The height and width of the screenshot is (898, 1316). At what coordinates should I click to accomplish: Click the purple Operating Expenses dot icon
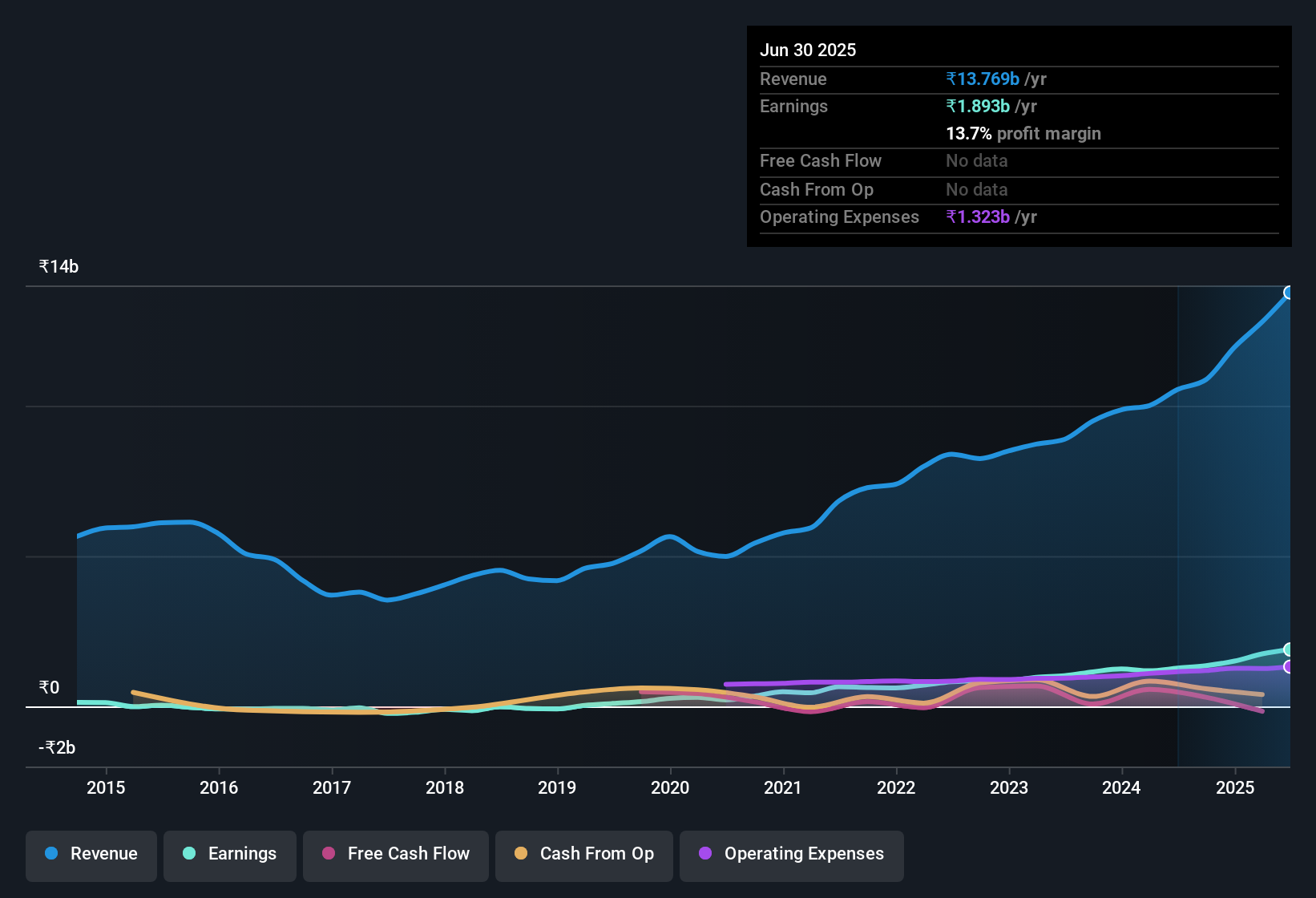(705, 854)
